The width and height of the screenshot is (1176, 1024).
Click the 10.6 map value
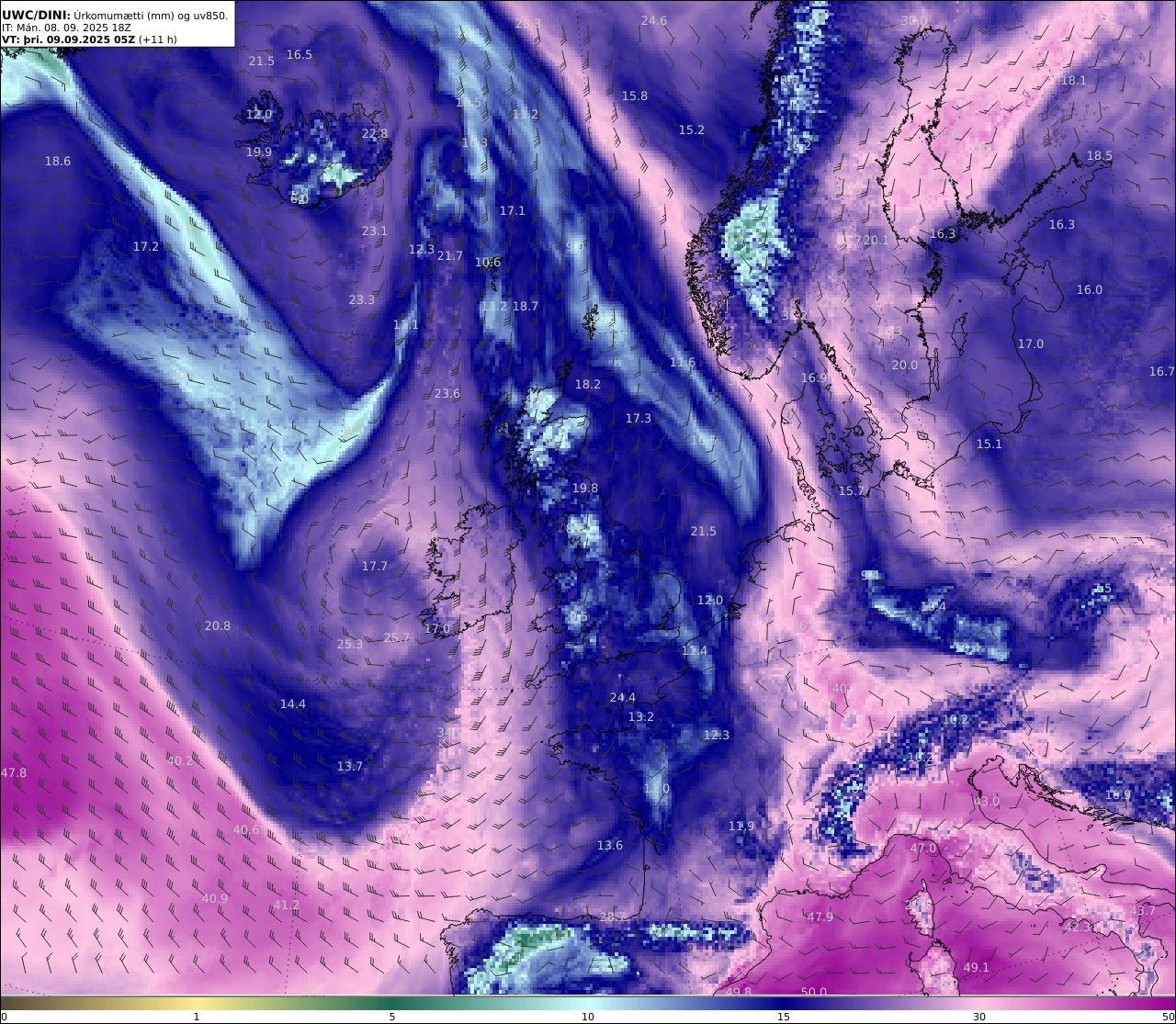click(488, 262)
